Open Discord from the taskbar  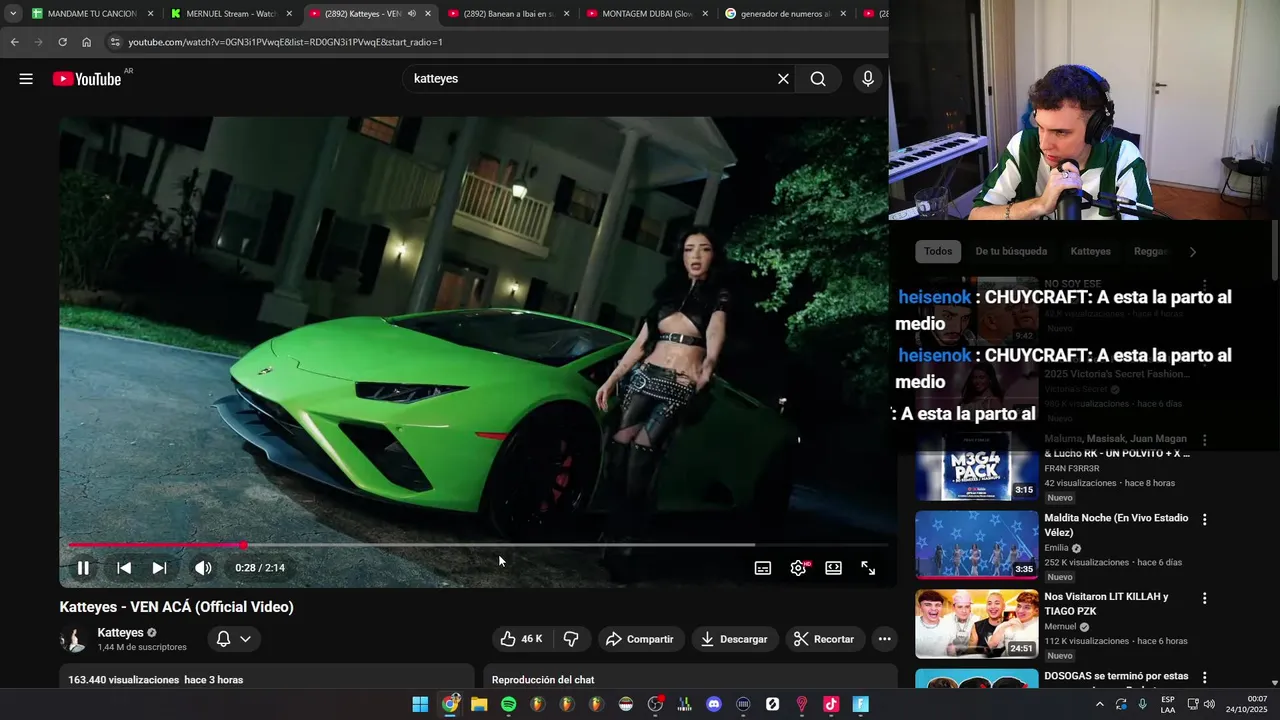coord(714,704)
